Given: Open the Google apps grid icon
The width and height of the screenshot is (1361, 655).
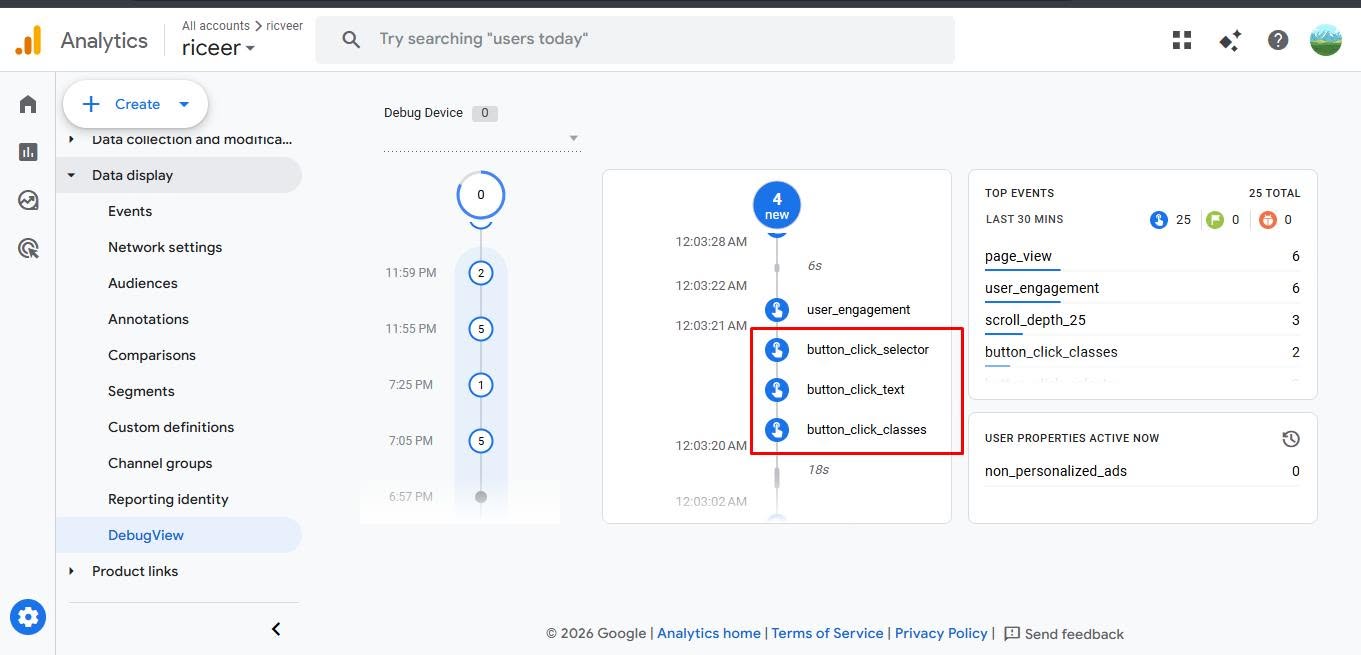Looking at the screenshot, I should point(1182,40).
